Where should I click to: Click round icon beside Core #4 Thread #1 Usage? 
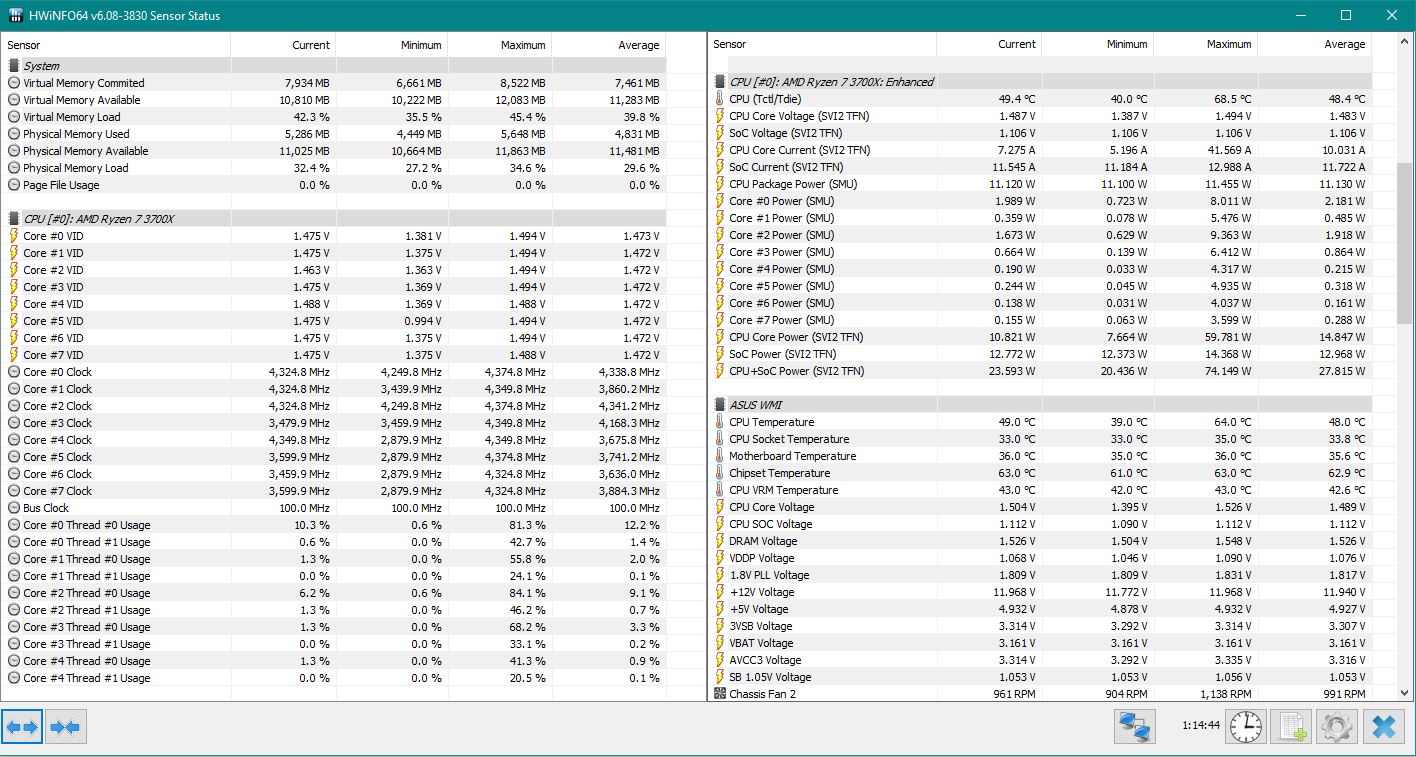tap(14, 678)
